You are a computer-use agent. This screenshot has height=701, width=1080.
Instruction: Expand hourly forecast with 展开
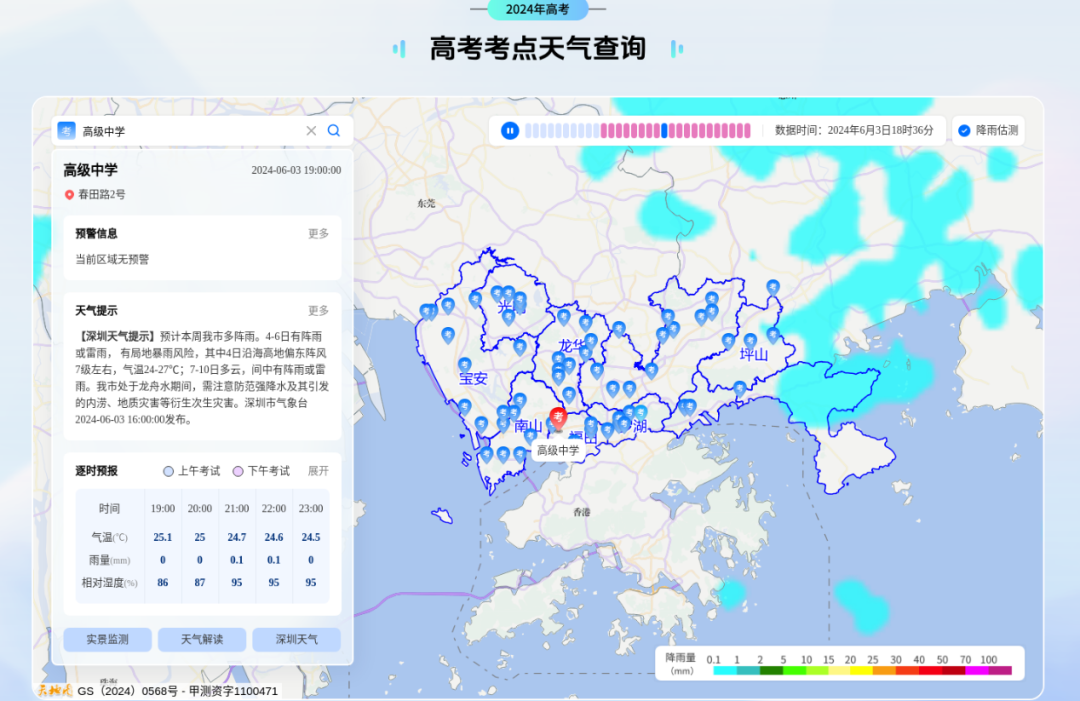(x=318, y=471)
